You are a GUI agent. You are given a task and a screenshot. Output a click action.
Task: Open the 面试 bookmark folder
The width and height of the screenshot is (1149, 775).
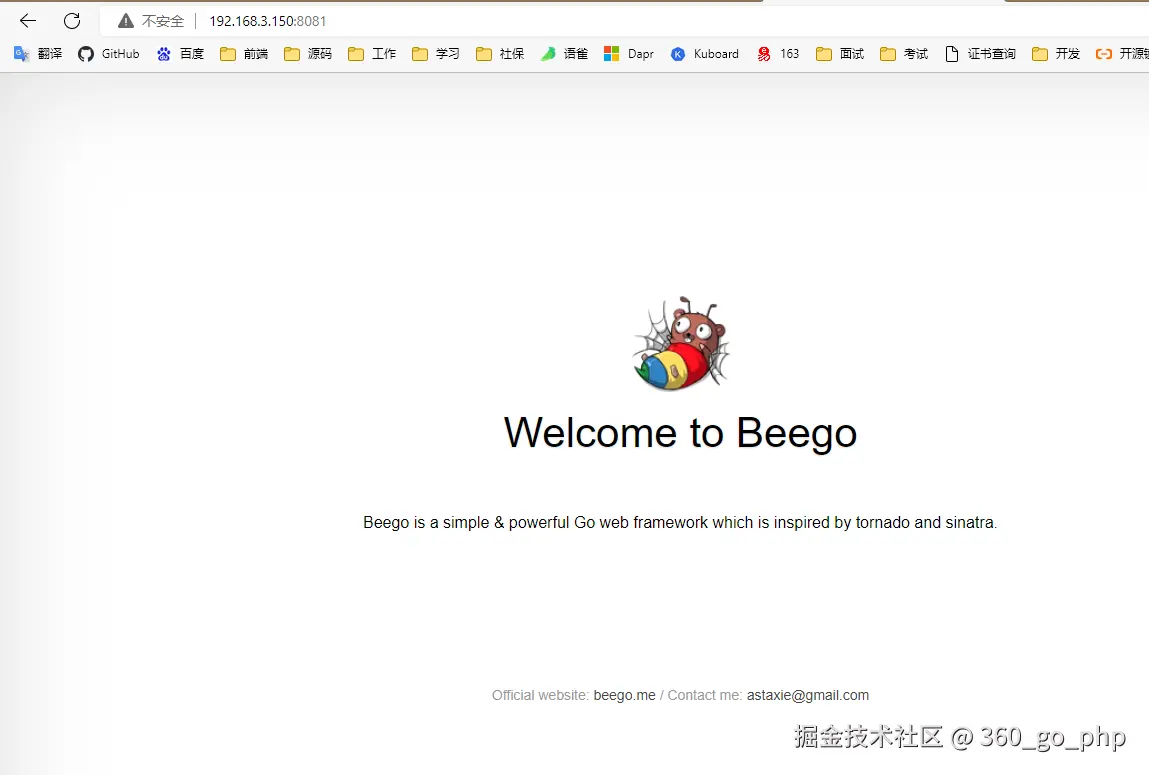coord(840,53)
